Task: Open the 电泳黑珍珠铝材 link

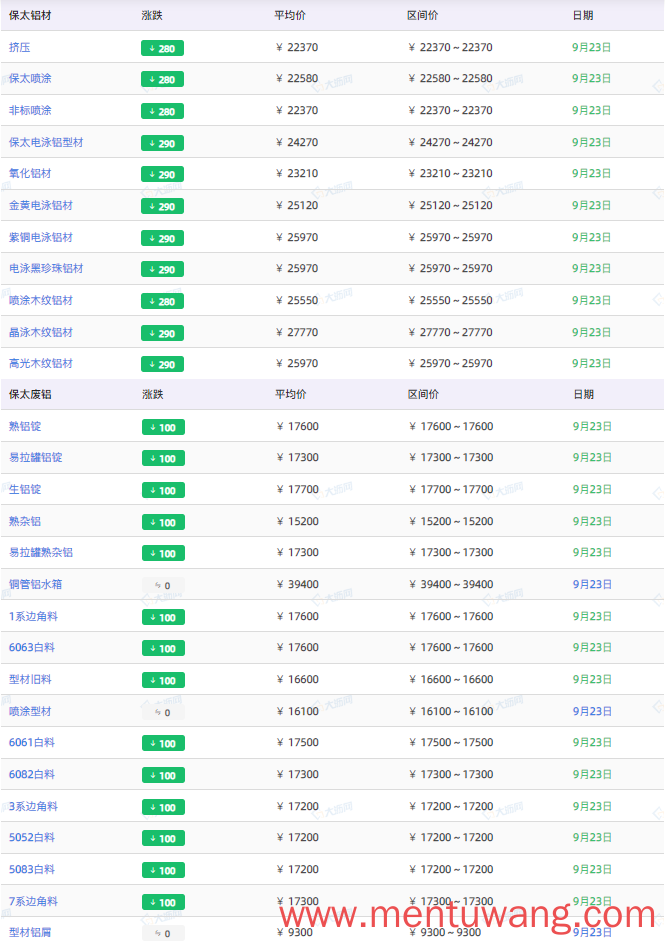Action: point(46,268)
